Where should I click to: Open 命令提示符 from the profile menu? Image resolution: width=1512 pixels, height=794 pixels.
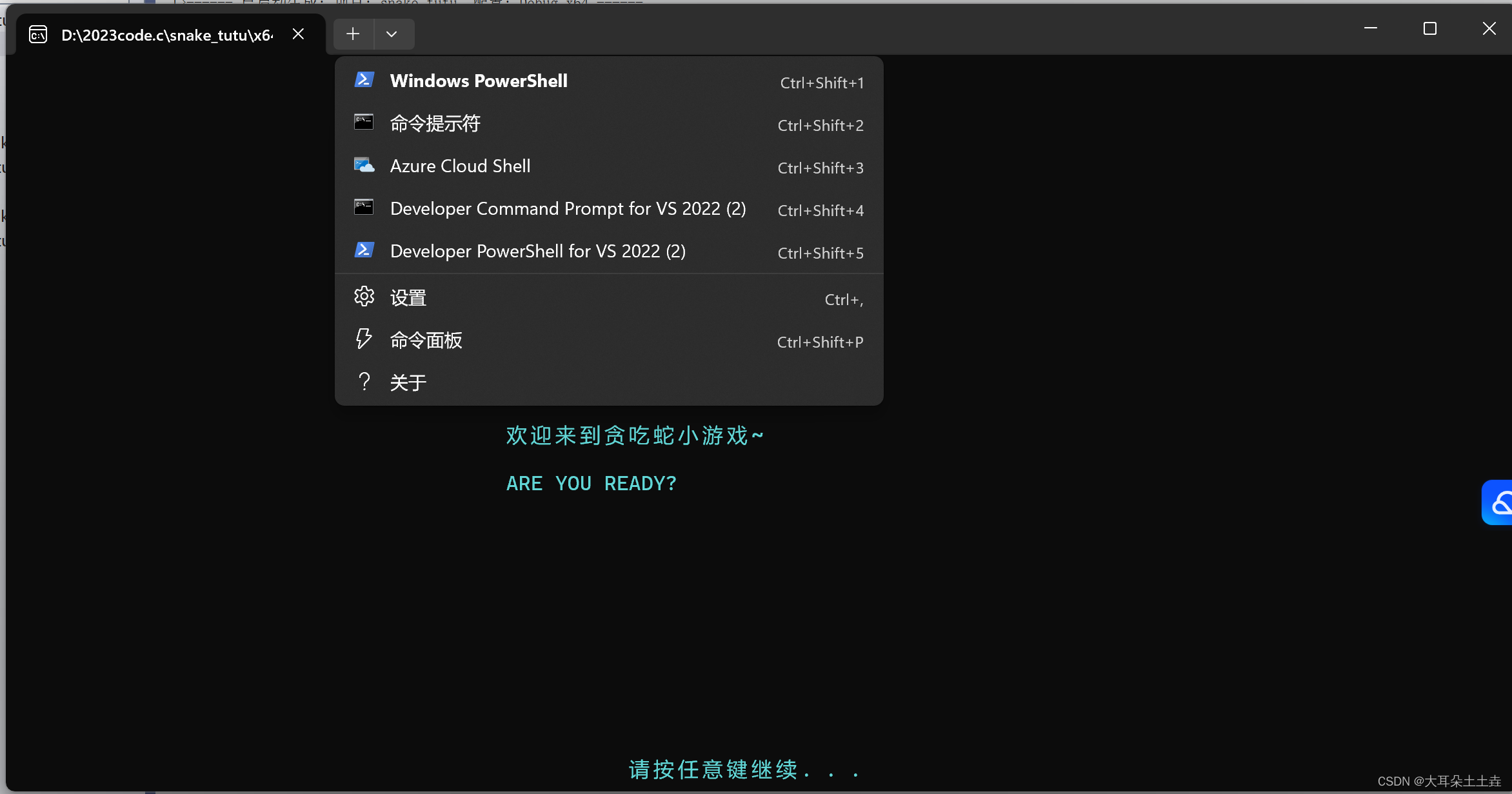[435, 124]
